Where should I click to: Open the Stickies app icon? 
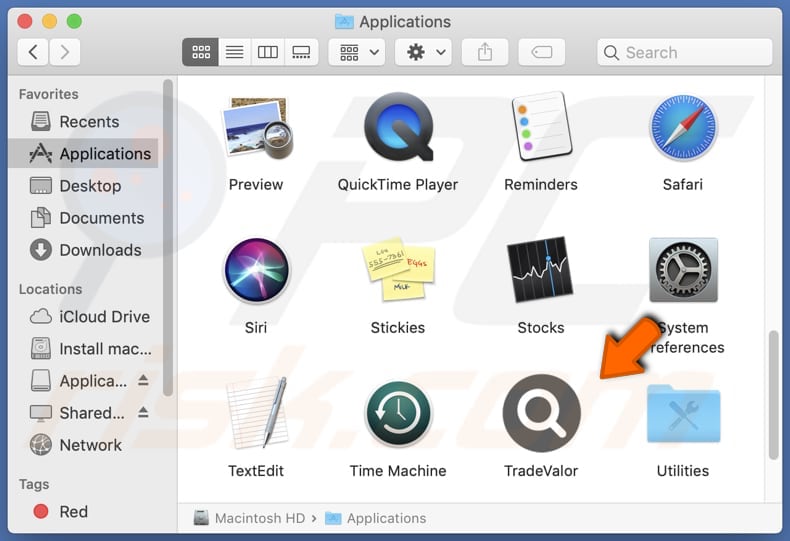pyautogui.click(x=398, y=269)
